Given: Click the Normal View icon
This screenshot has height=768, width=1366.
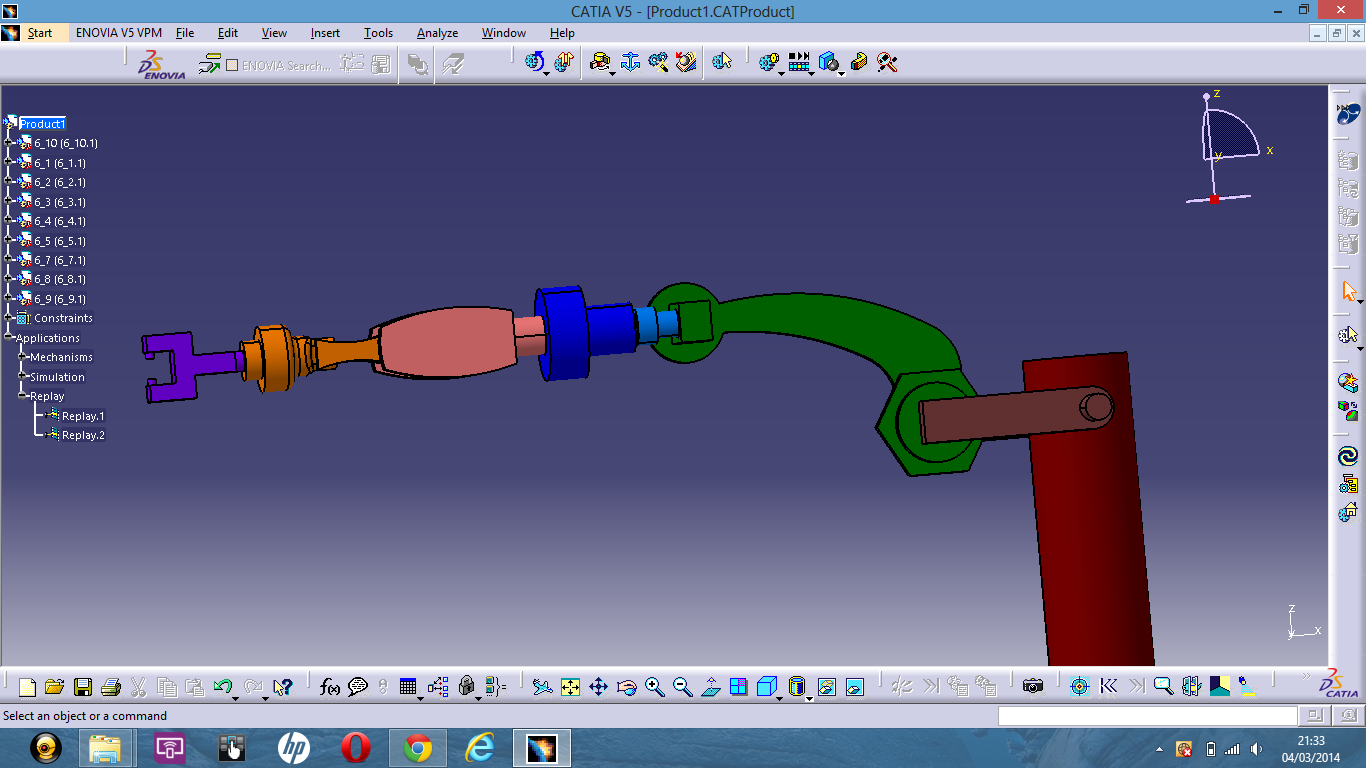Looking at the screenshot, I should tap(710, 687).
